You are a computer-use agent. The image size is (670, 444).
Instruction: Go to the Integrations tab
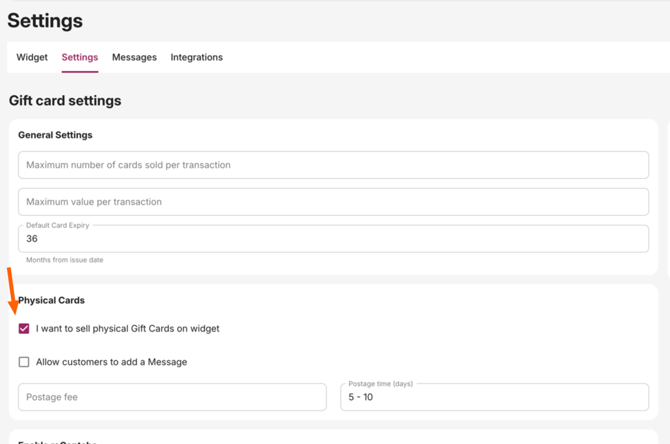[196, 57]
